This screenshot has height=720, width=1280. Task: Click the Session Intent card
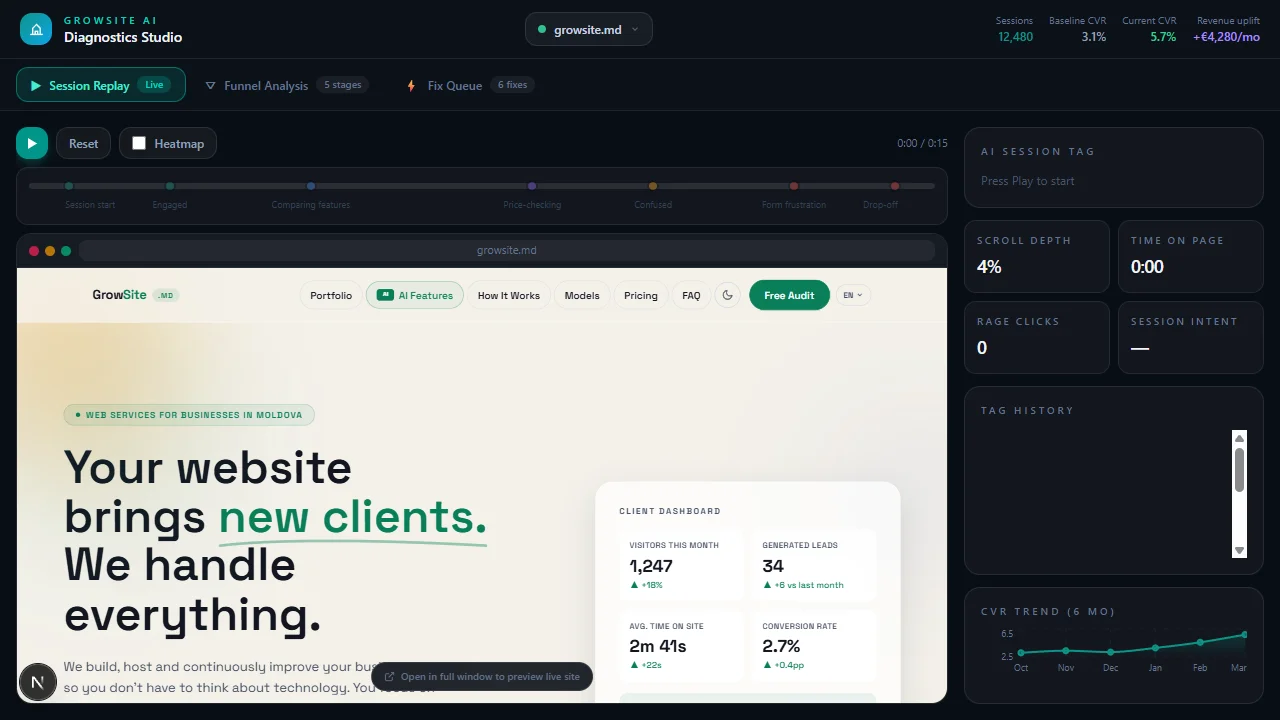click(1191, 338)
